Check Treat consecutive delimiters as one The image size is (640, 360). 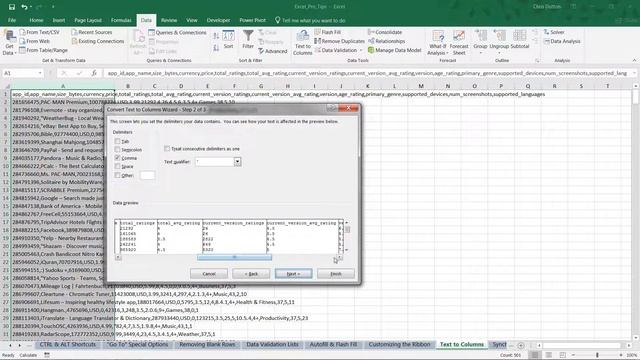click(x=167, y=149)
